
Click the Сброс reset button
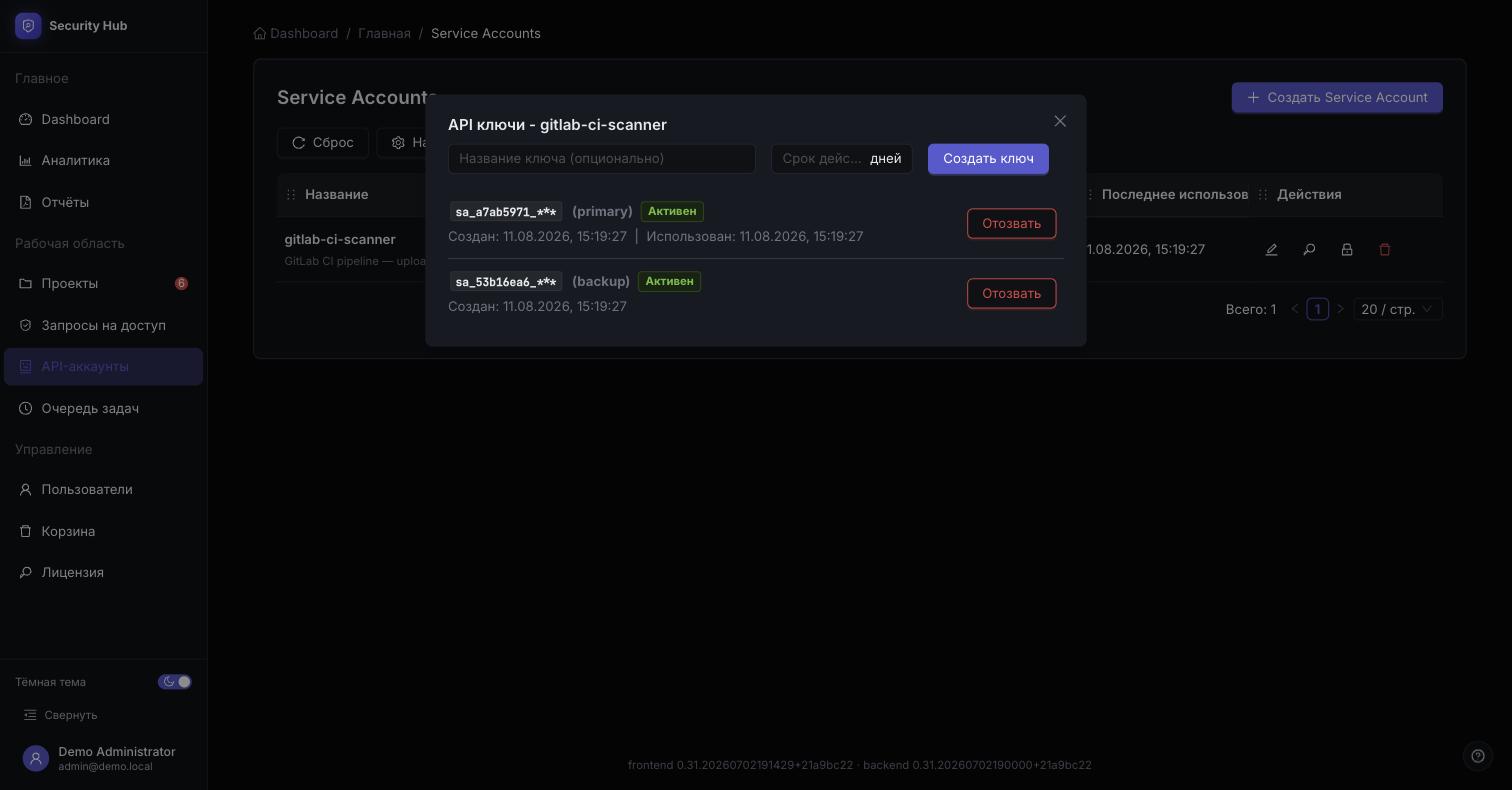coord(323,143)
